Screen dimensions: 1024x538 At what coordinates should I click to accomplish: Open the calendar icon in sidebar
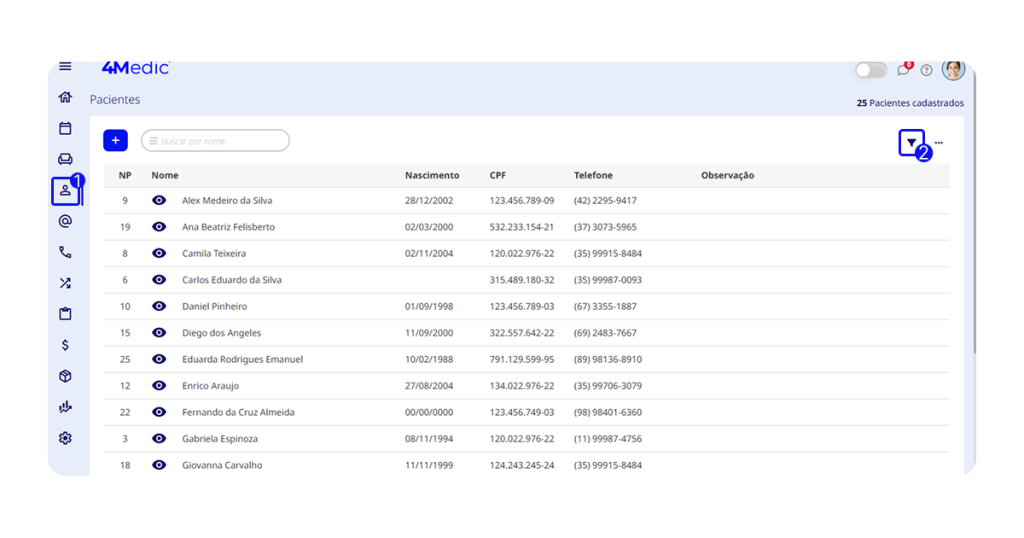click(65, 128)
